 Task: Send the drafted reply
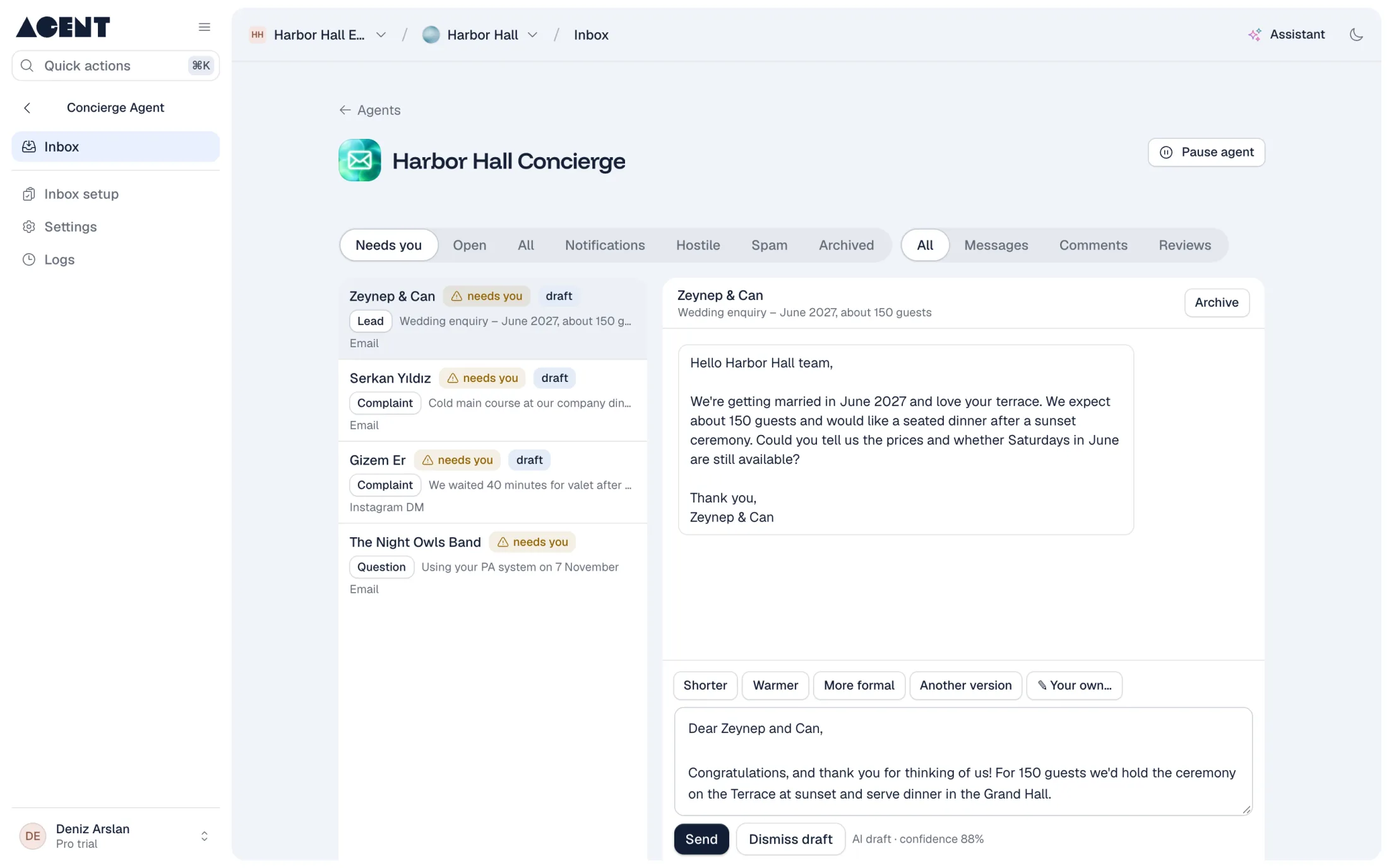[x=701, y=839]
